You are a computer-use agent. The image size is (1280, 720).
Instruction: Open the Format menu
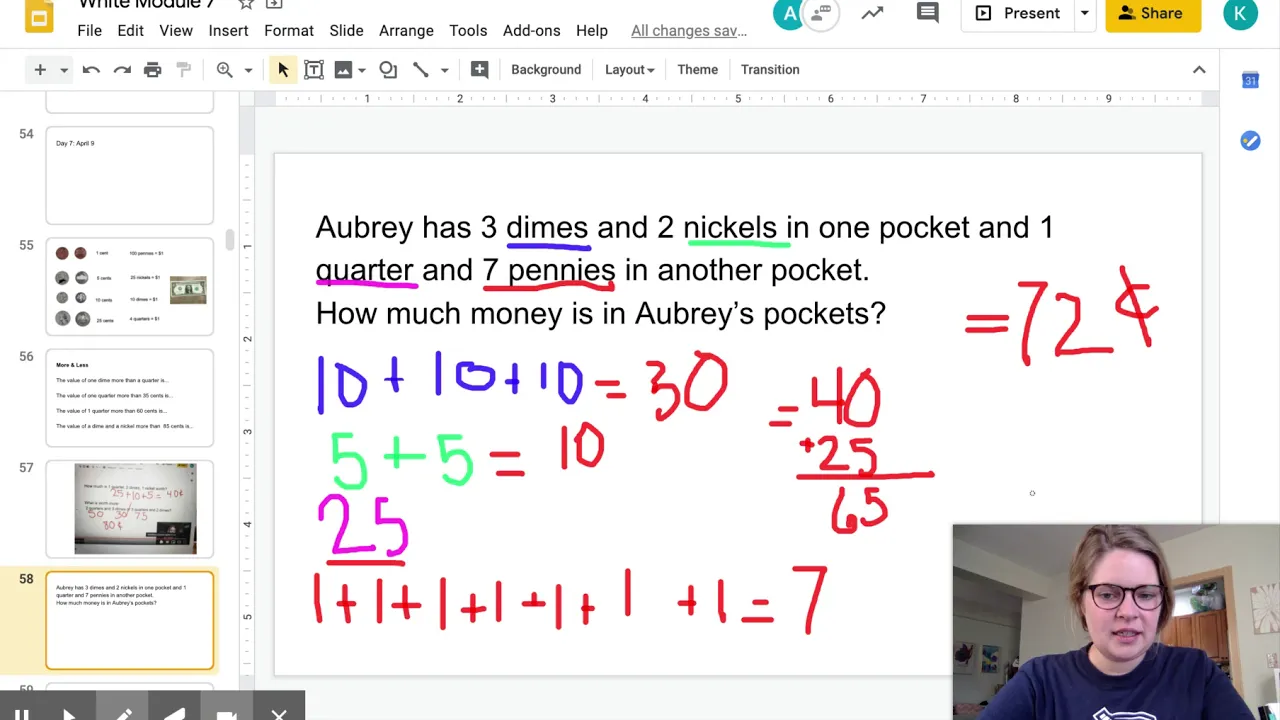(289, 31)
